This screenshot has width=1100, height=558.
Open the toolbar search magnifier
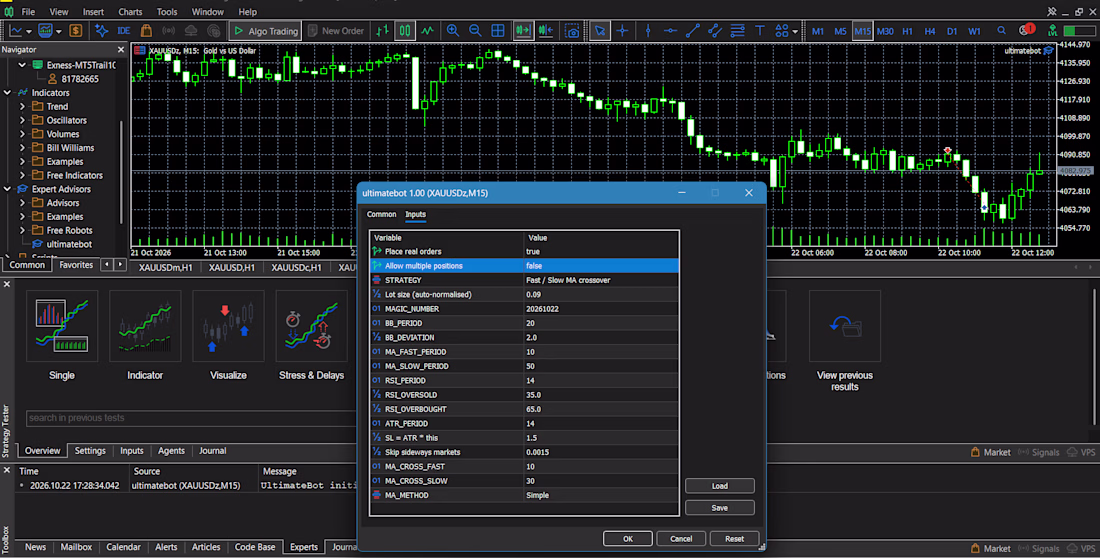coord(1001,31)
